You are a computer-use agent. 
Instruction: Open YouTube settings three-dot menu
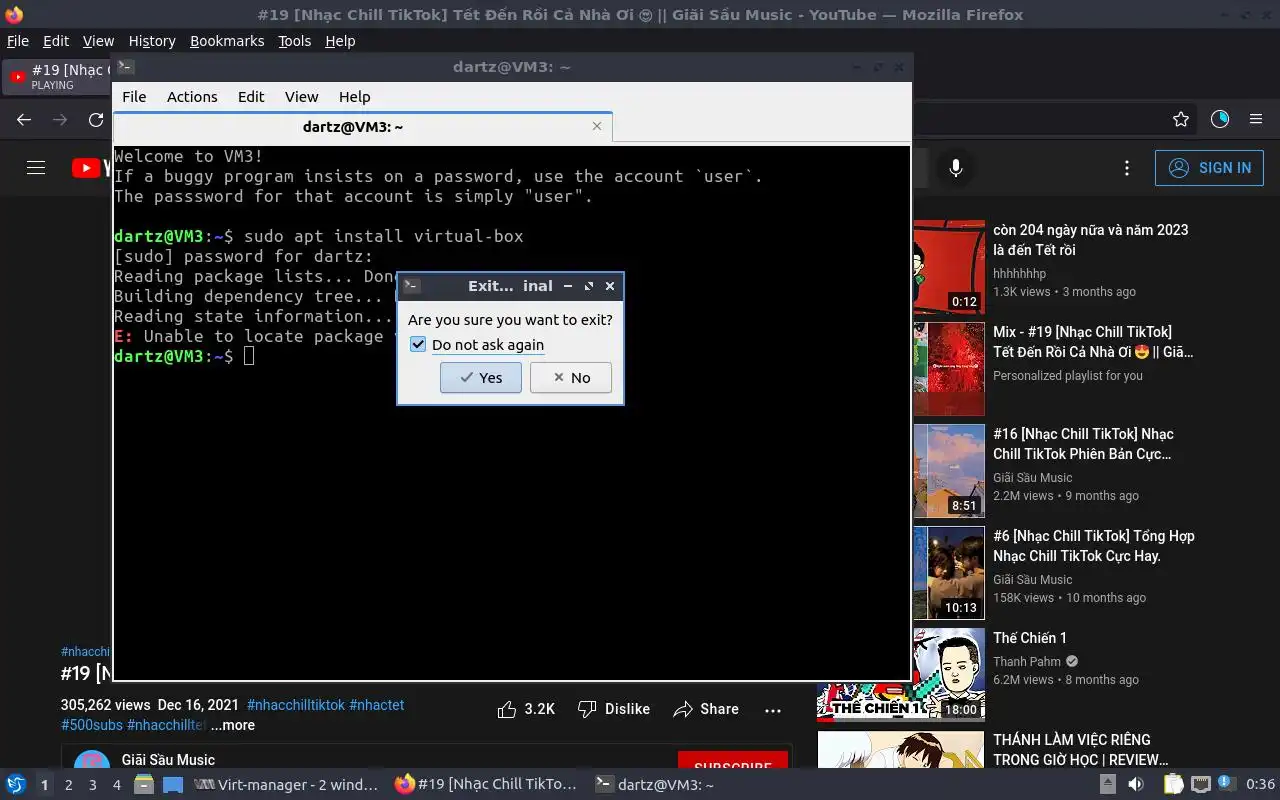click(x=1127, y=168)
